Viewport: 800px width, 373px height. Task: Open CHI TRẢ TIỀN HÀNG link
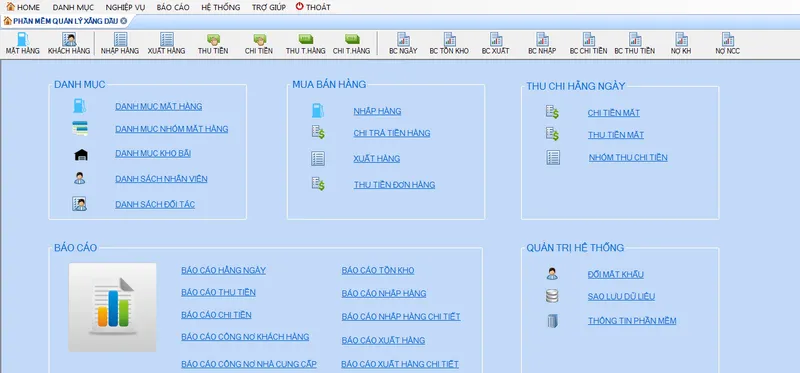pyautogui.click(x=392, y=133)
